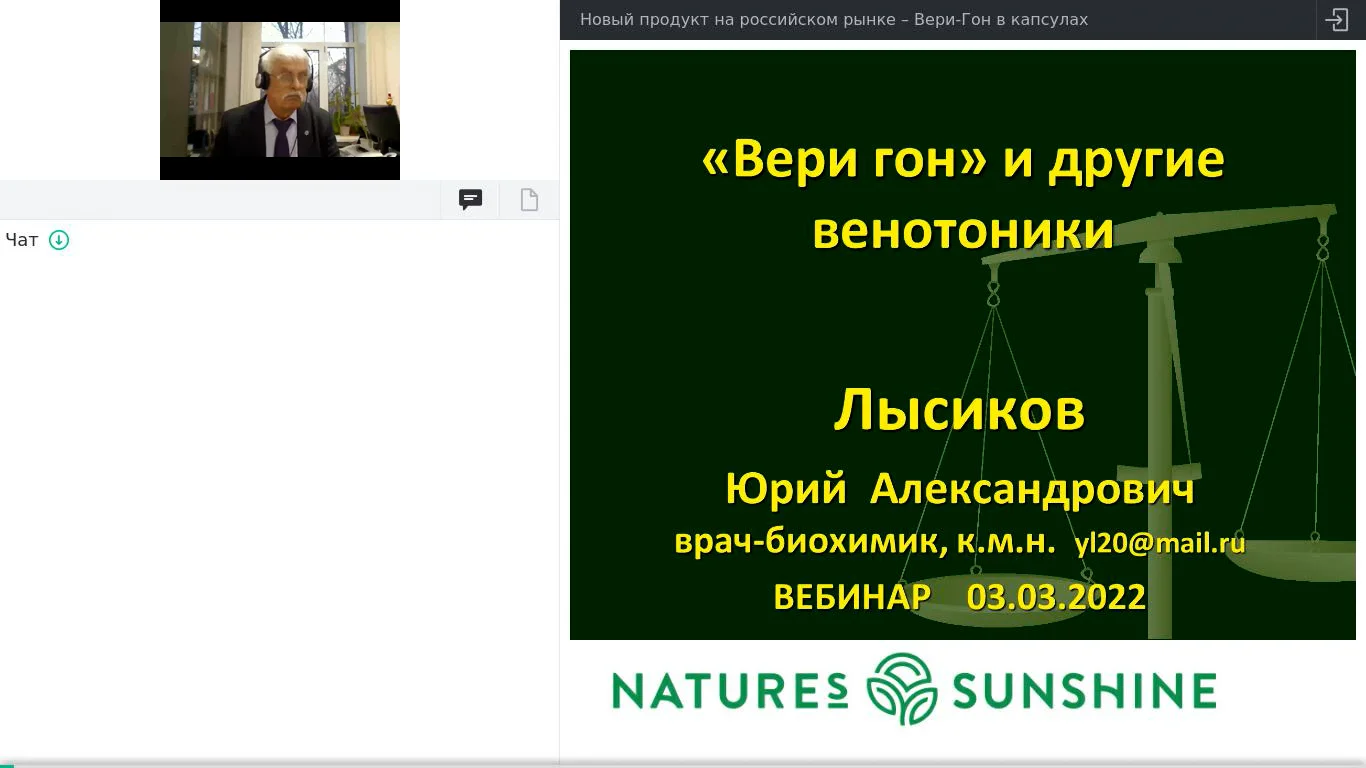The image size is (1366, 768).
Task: Click the green download chat arrow icon
Action: (x=59, y=240)
